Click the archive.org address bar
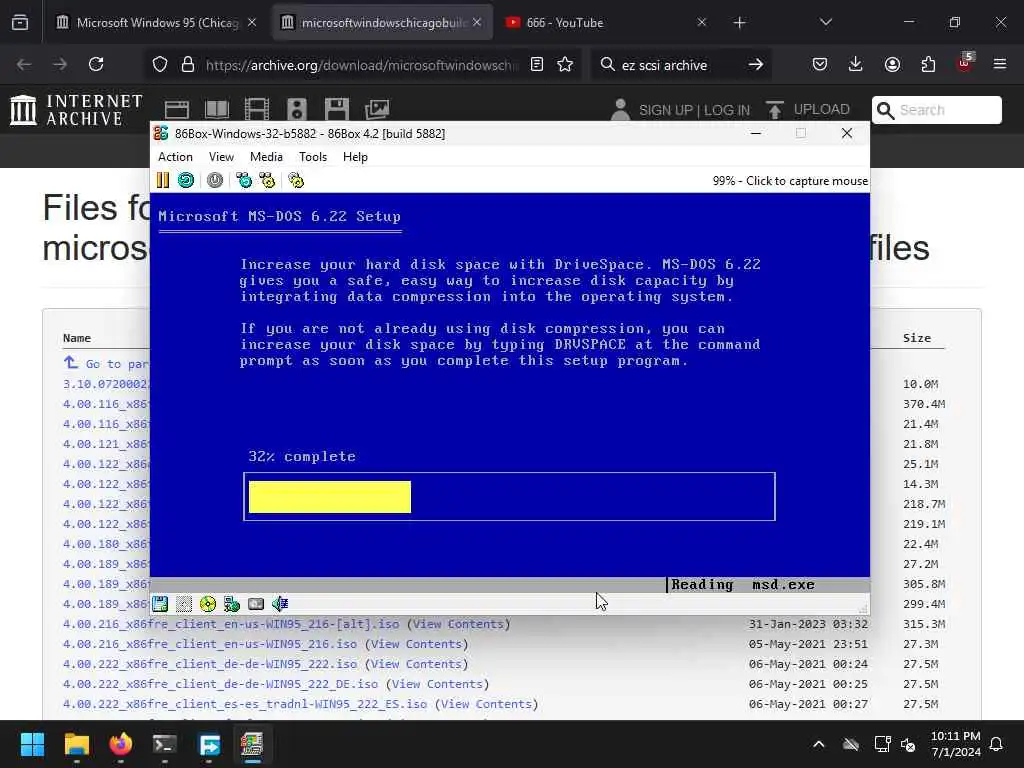Screen dimensions: 1024x768 361,65
